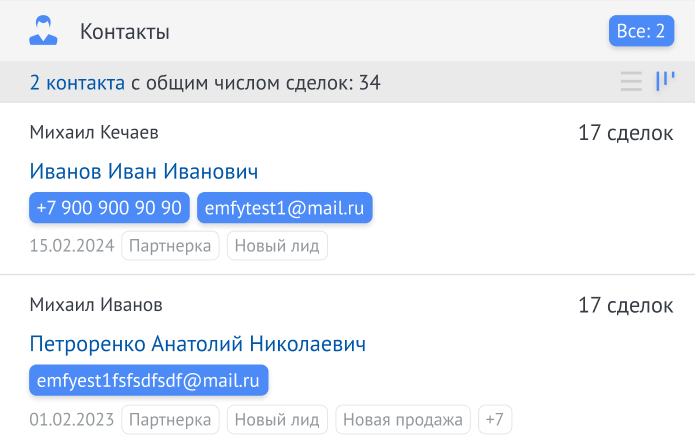
Task: Select 'Партнерка' tag under Петроренко
Action: 170,419
